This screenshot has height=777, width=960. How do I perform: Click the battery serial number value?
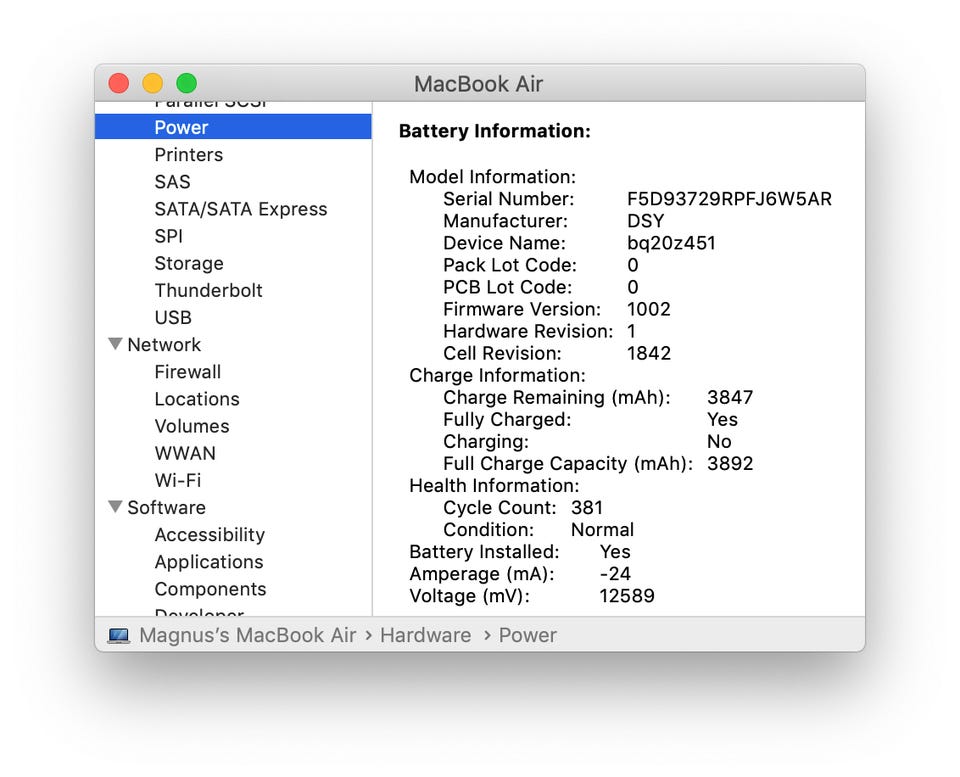point(728,199)
